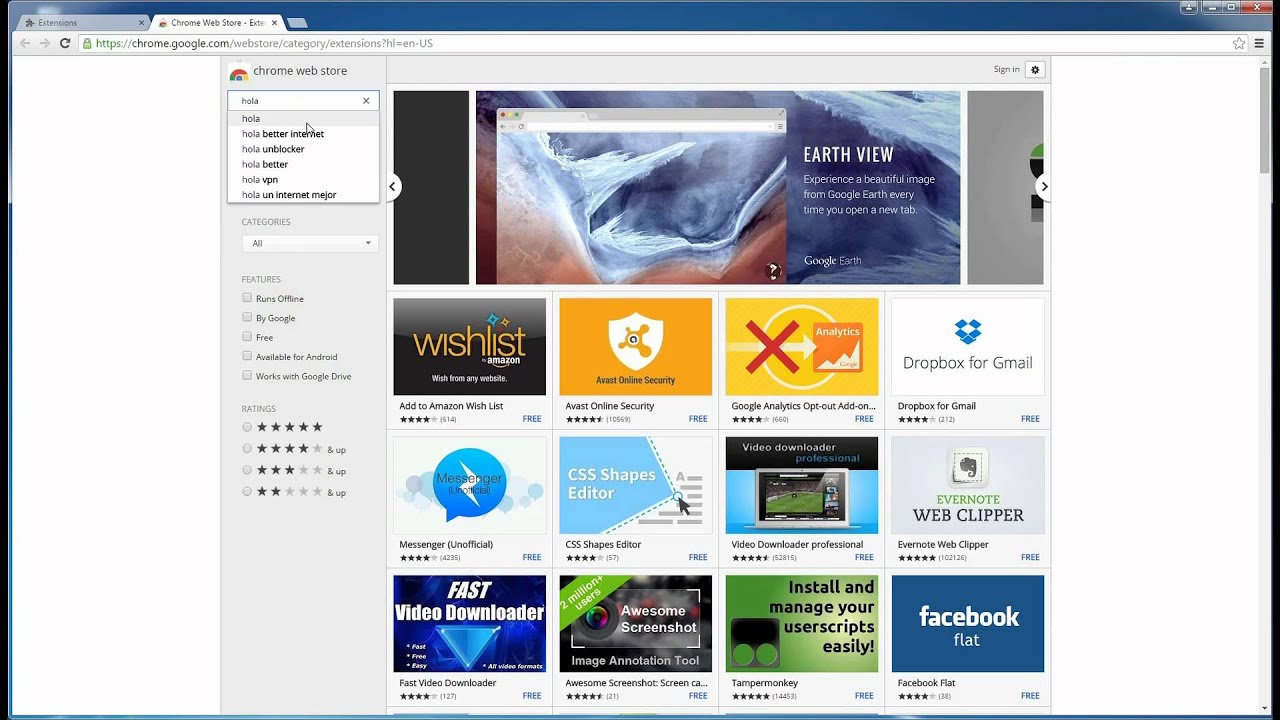Click 'CSS Shapes Editor' title text
Viewport: 1280px width, 720px height.
coord(603,545)
